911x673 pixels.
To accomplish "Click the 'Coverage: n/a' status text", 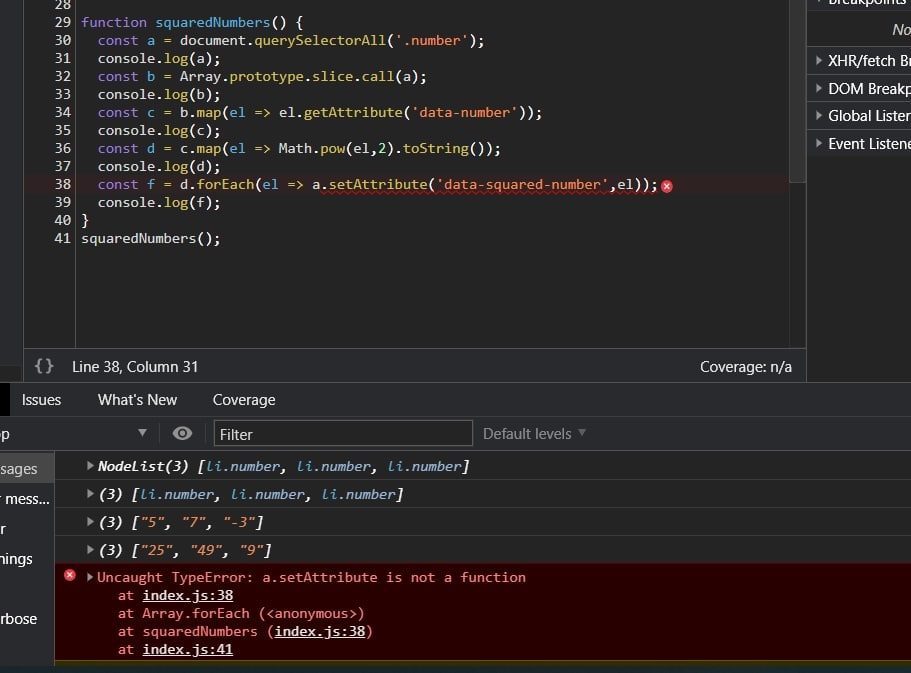I will (745, 367).
